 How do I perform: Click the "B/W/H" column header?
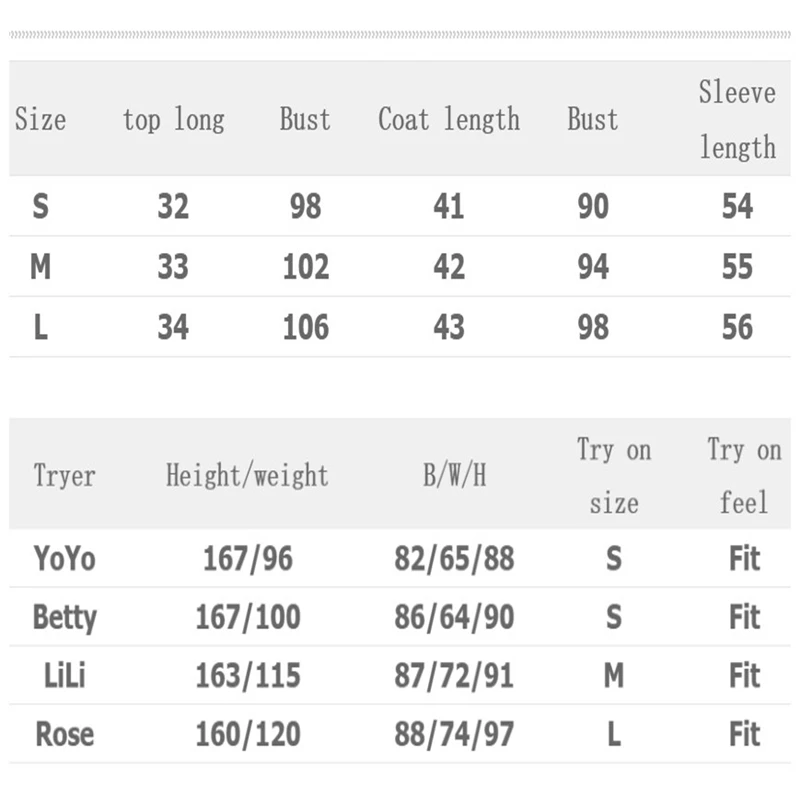point(454,475)
